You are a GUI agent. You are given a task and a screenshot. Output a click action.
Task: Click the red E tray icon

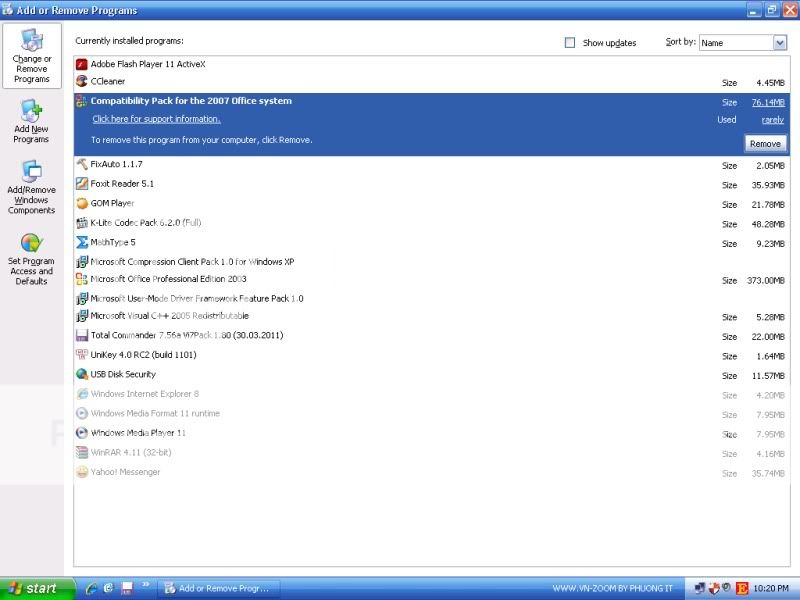click(x=742, y=588)
